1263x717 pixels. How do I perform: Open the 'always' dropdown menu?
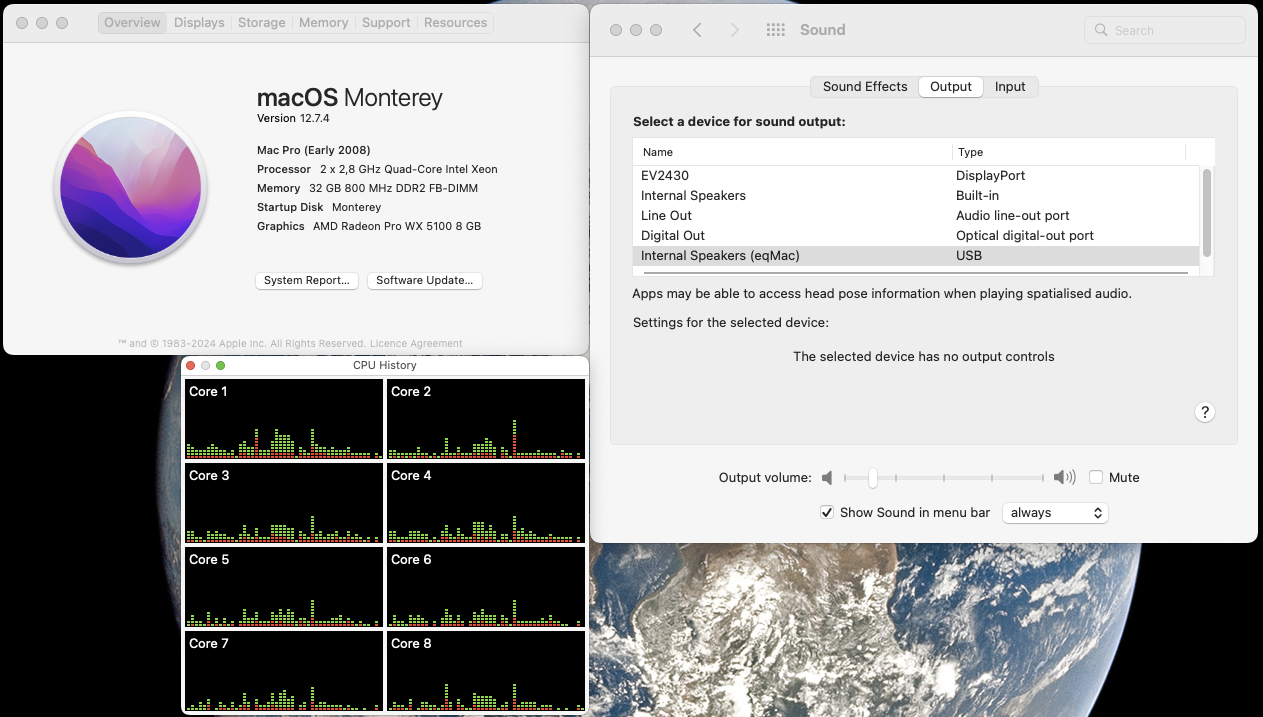[1056, 512]
